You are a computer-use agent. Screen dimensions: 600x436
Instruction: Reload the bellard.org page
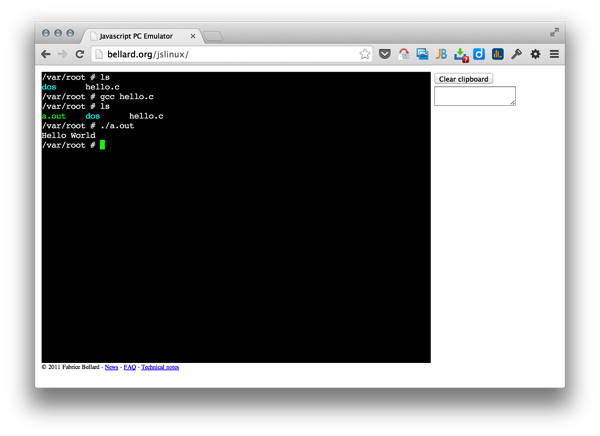(x=80, y=54)
